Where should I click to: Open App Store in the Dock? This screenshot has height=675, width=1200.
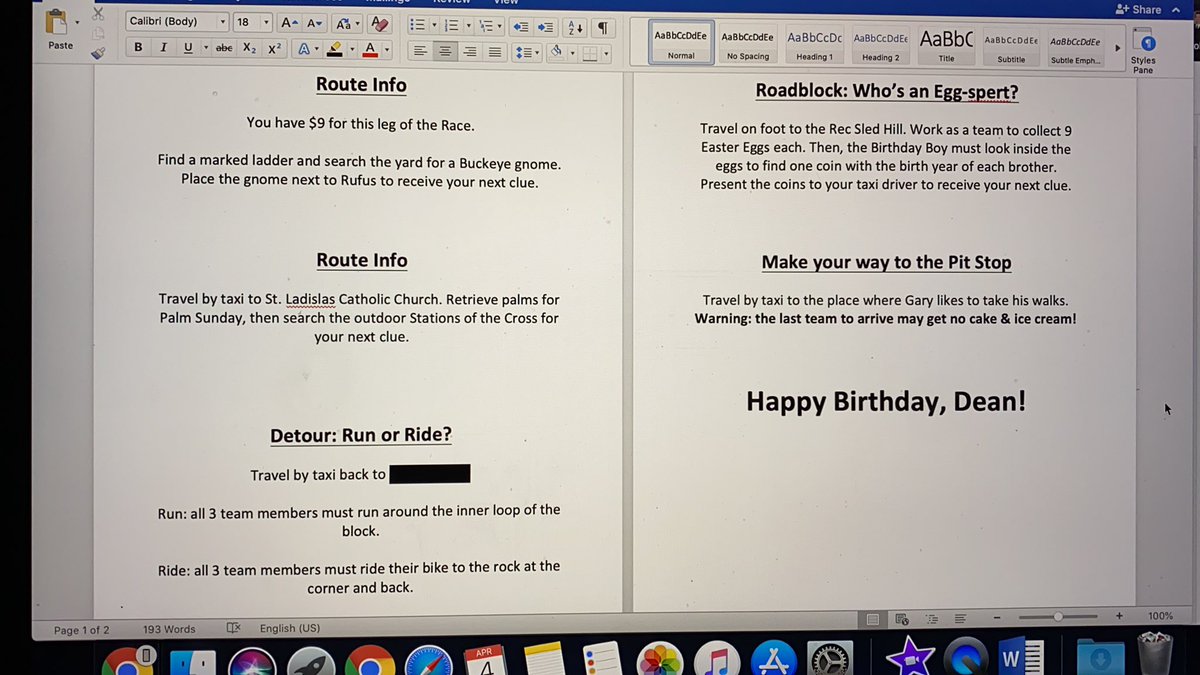pyautogui.click(x=775, y=659)
